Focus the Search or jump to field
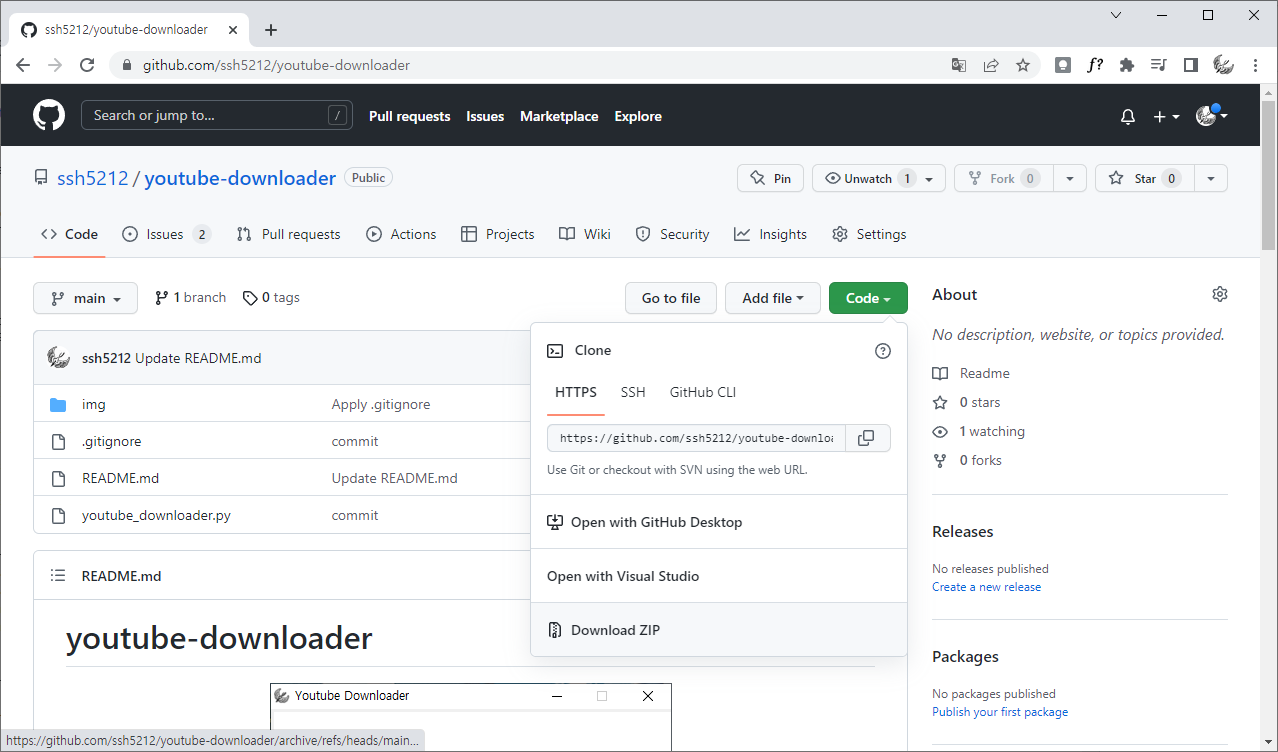 point(217,115)
